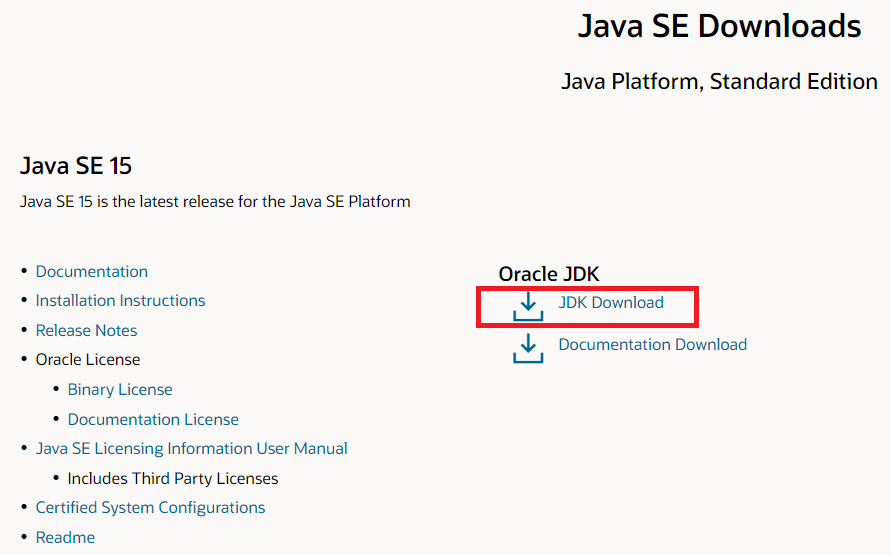The height and width of the screenshot is (555, 891).
Task: Open Java SE Licensing Information User Manual
Action: [x=191, y=449]
